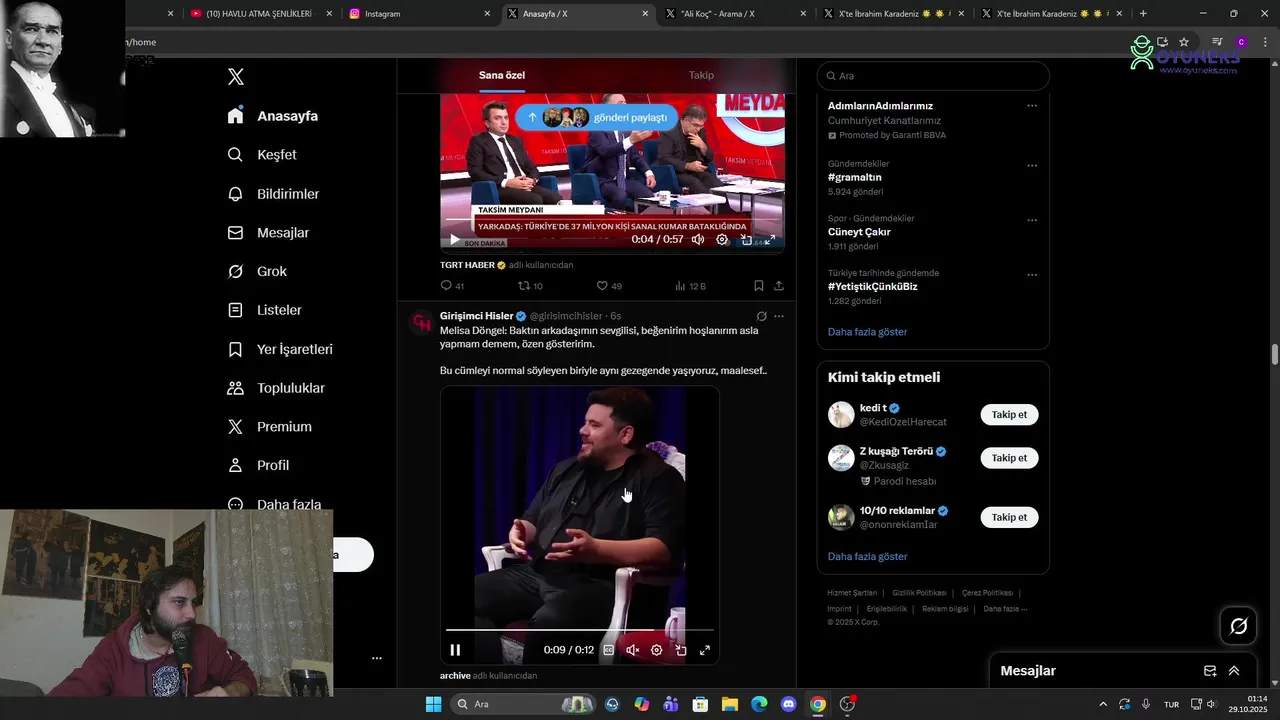Open the X logo home link
This screenshot has height=720, width=1280.
pos(236,77)
